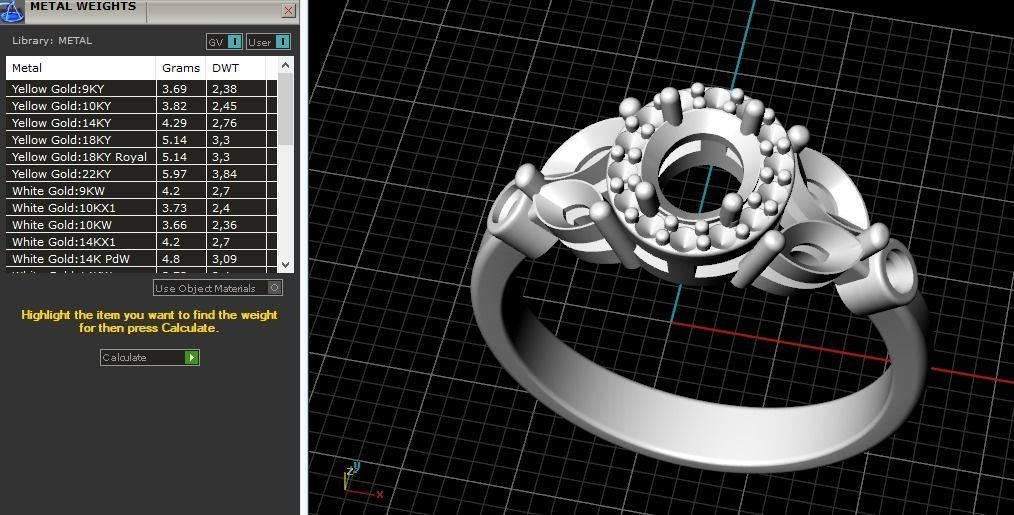Click the 4.29 grams value

(175, 123)
